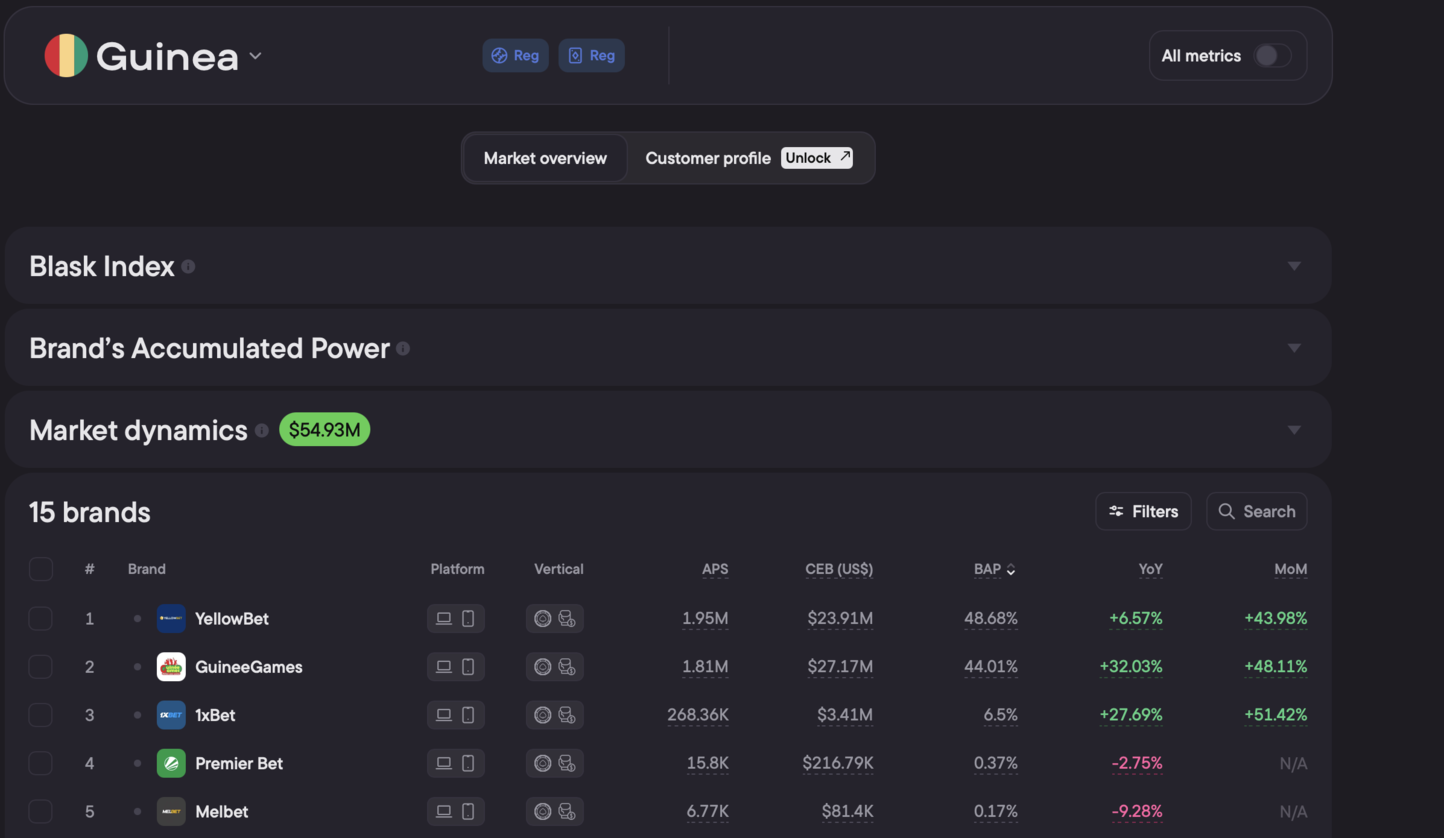Viewport: 1444px width, 838px height.
Task: Click the Guinea flag icon
Action: [66, 56]
